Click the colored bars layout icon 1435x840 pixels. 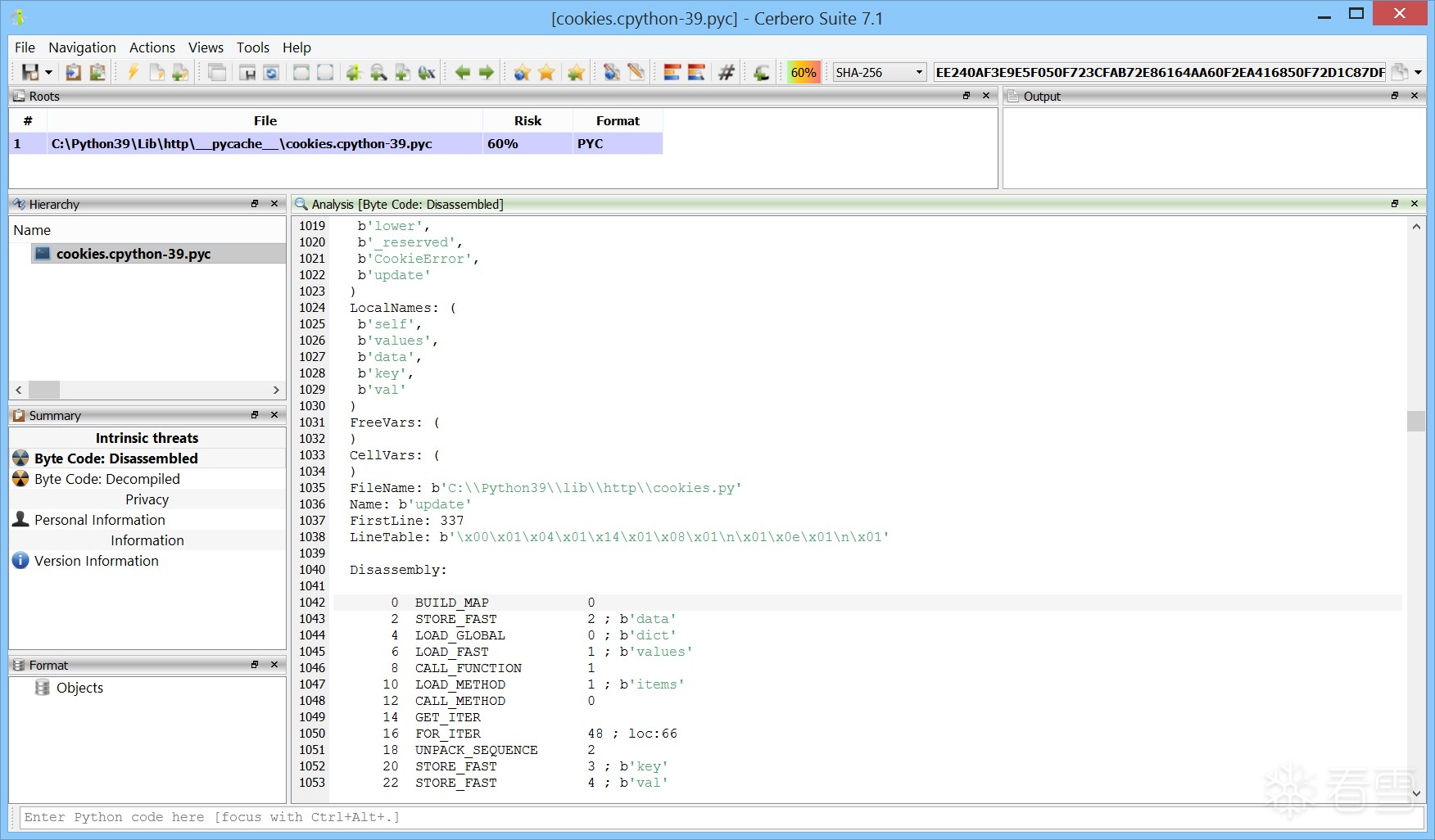672,72
